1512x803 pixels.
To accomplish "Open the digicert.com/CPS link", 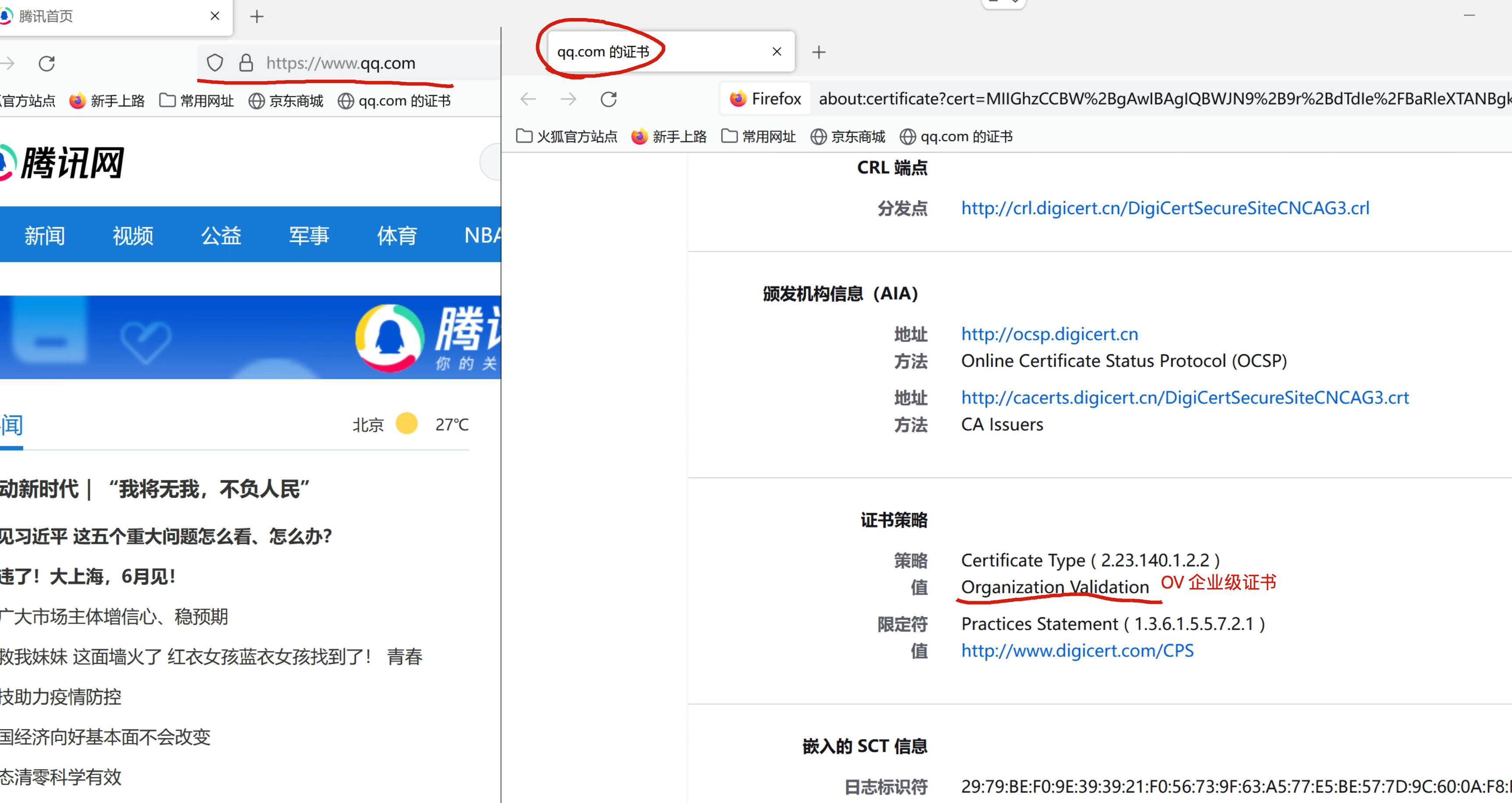I will [x=1077, y=651].
